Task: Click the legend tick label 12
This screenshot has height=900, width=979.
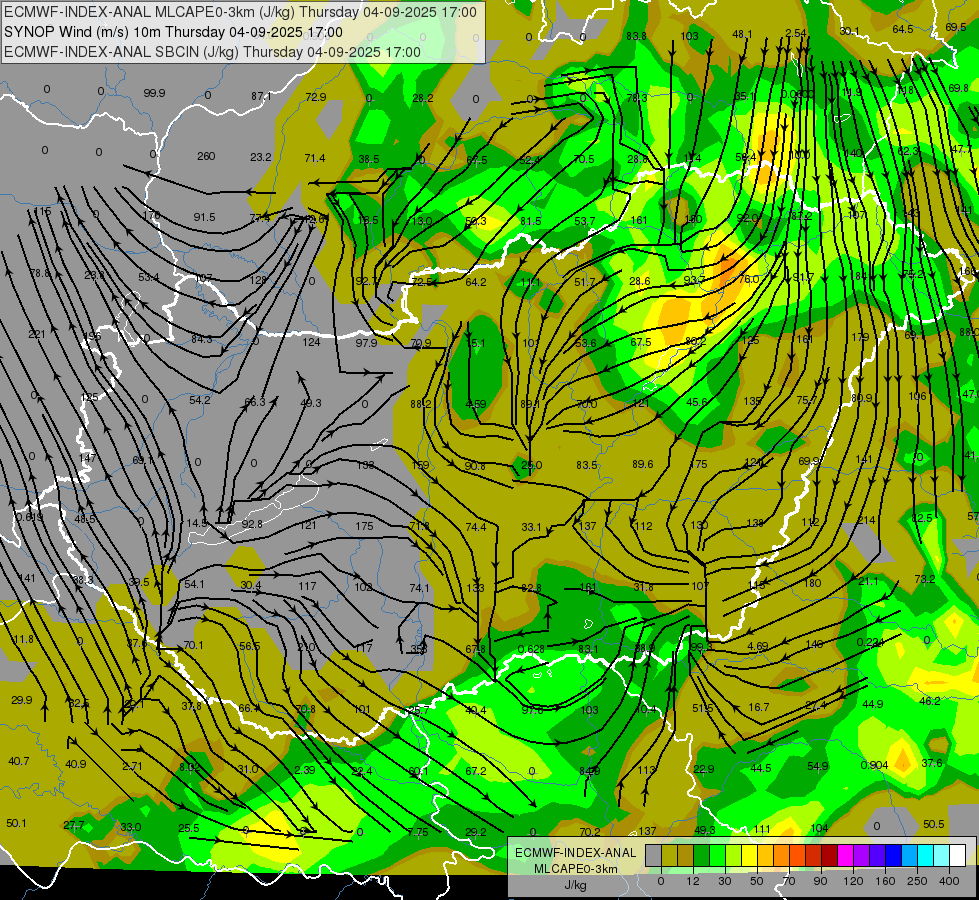Action: [x=692, y=881]
